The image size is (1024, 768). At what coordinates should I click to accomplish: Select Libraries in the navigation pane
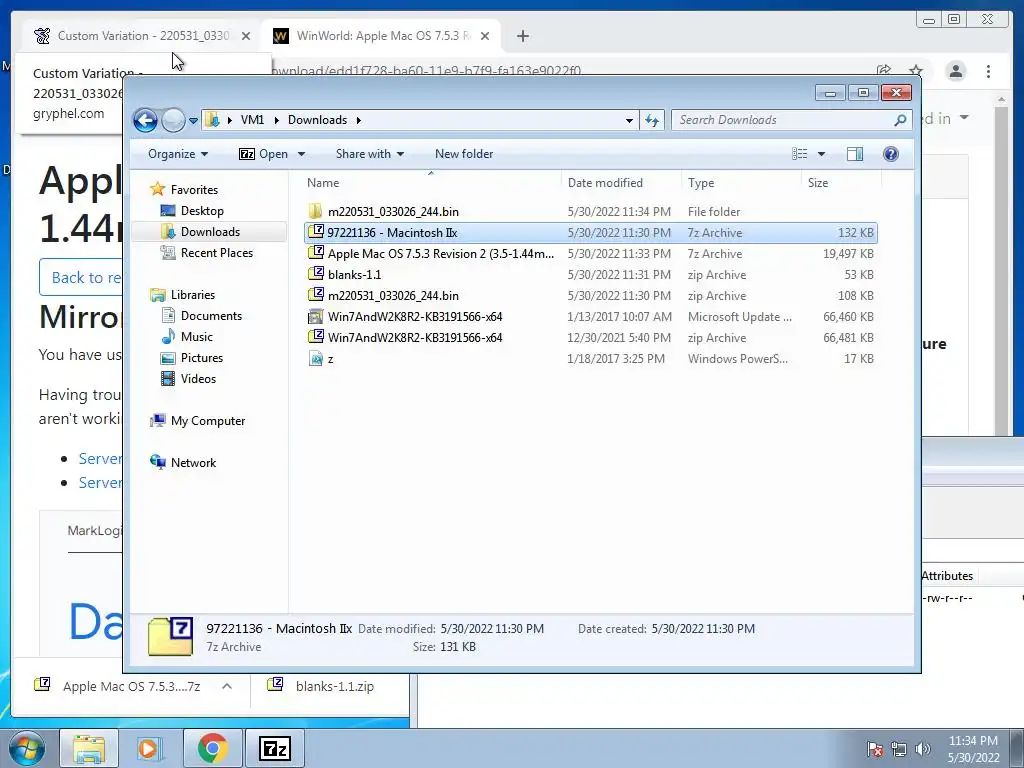pos(193,295)
